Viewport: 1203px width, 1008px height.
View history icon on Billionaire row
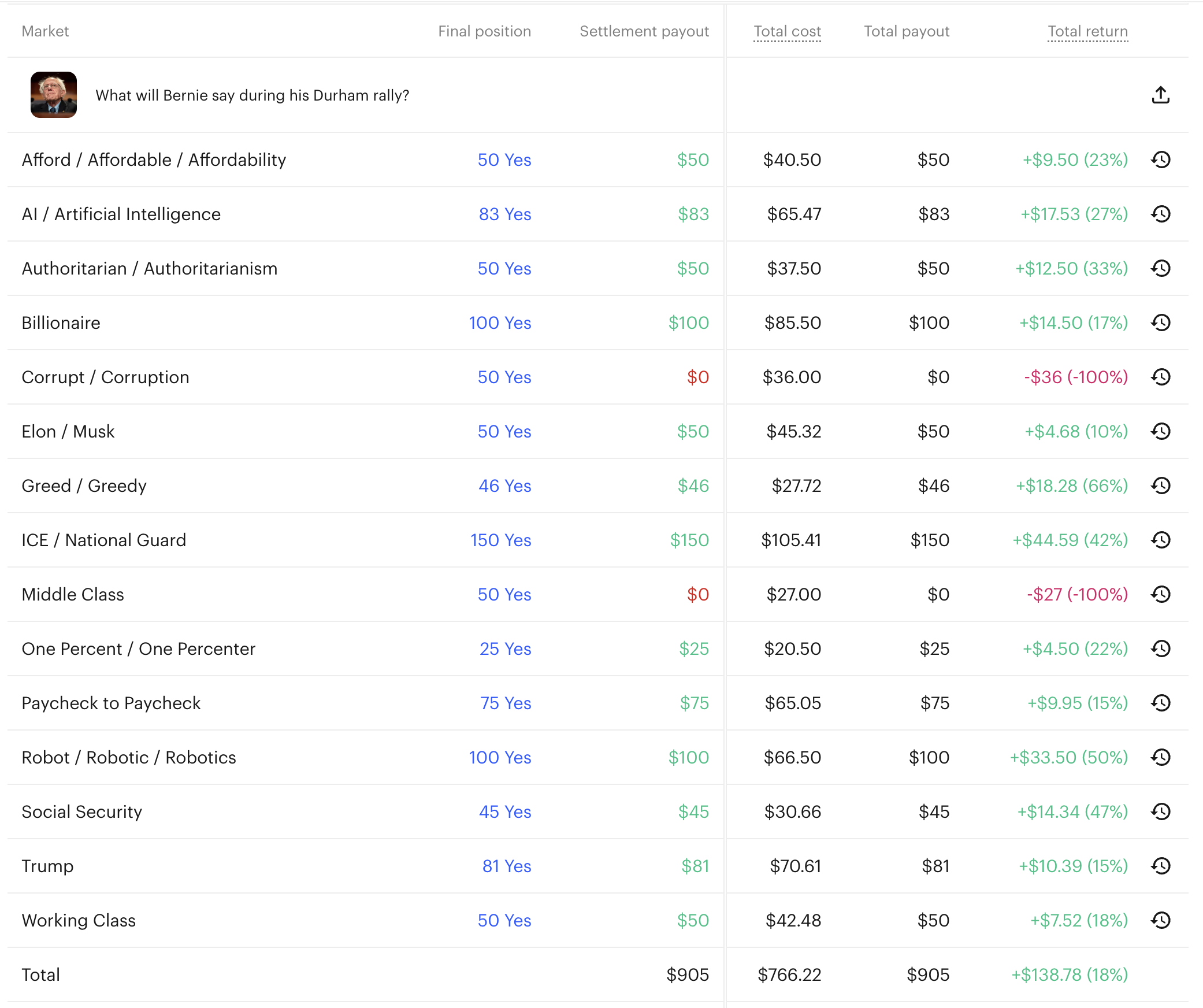(x=1160, y=323)
